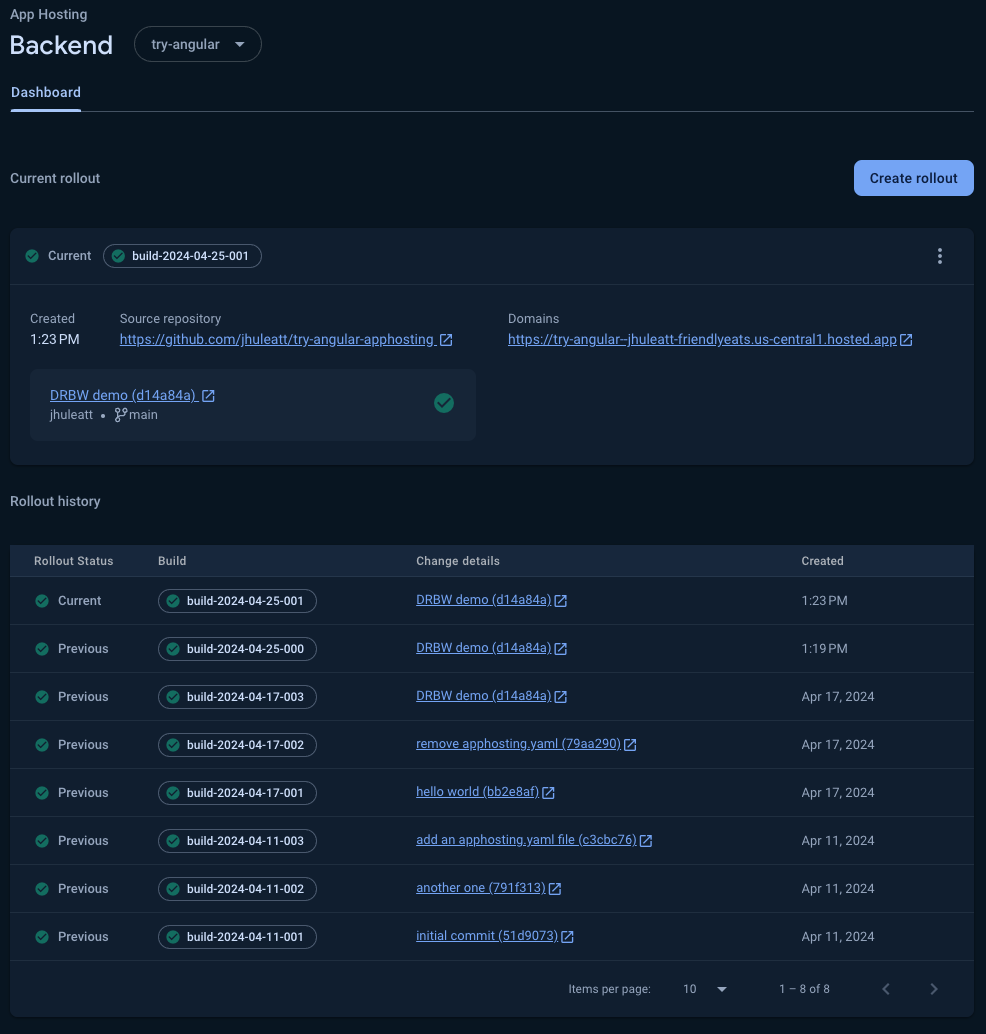The height and width of the screenshot is (1034, 986).
Task: Click the jhuleatt author name in commit card
Action: 71,415
